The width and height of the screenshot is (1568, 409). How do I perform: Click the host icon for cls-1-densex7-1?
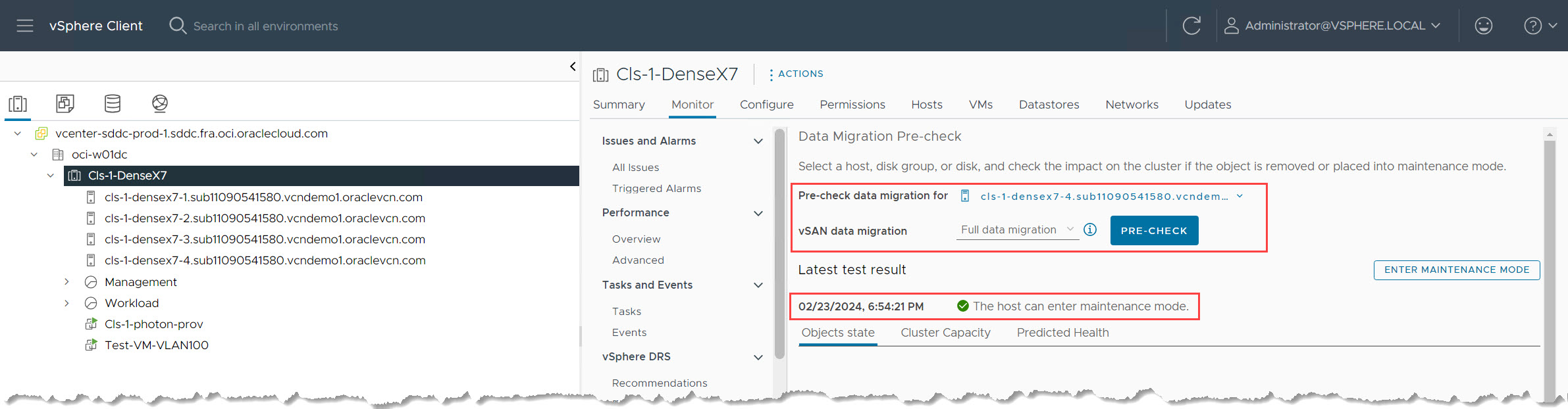[91, 197]
